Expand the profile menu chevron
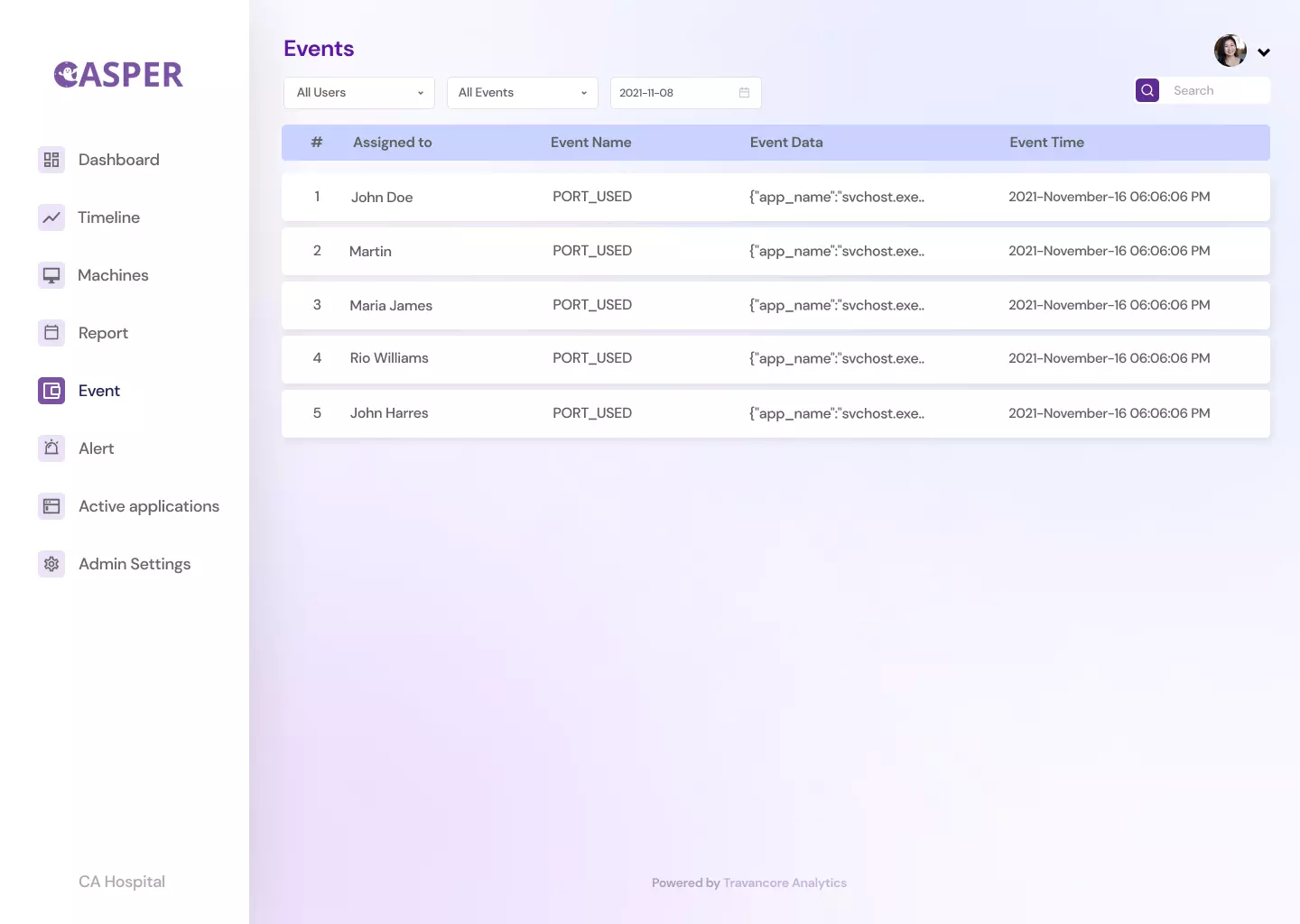This screenshot has height=924, width=1300. [1264, 52]
